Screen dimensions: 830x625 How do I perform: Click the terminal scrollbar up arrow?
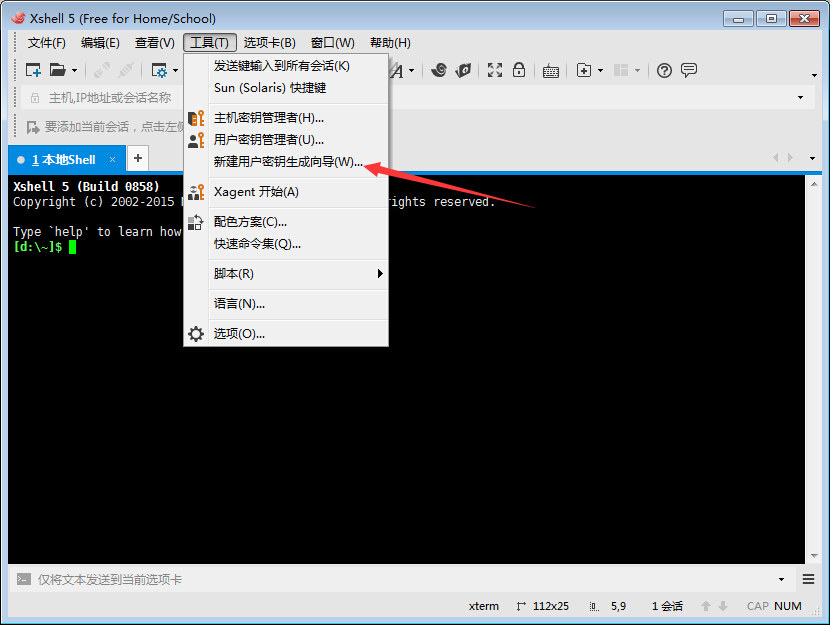point(814,184)
